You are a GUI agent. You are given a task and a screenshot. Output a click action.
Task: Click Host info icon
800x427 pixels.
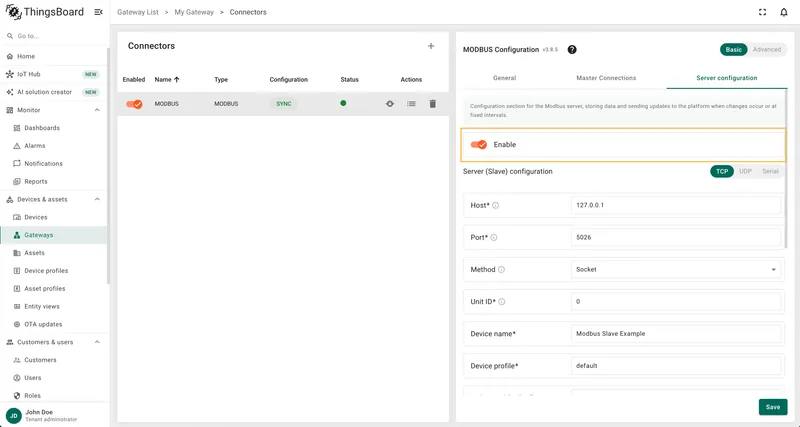click(x=495, y=206)
